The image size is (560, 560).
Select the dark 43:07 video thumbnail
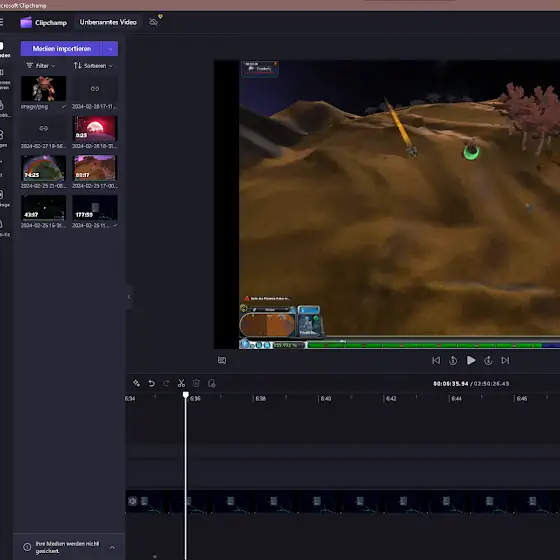click(44, 208)
